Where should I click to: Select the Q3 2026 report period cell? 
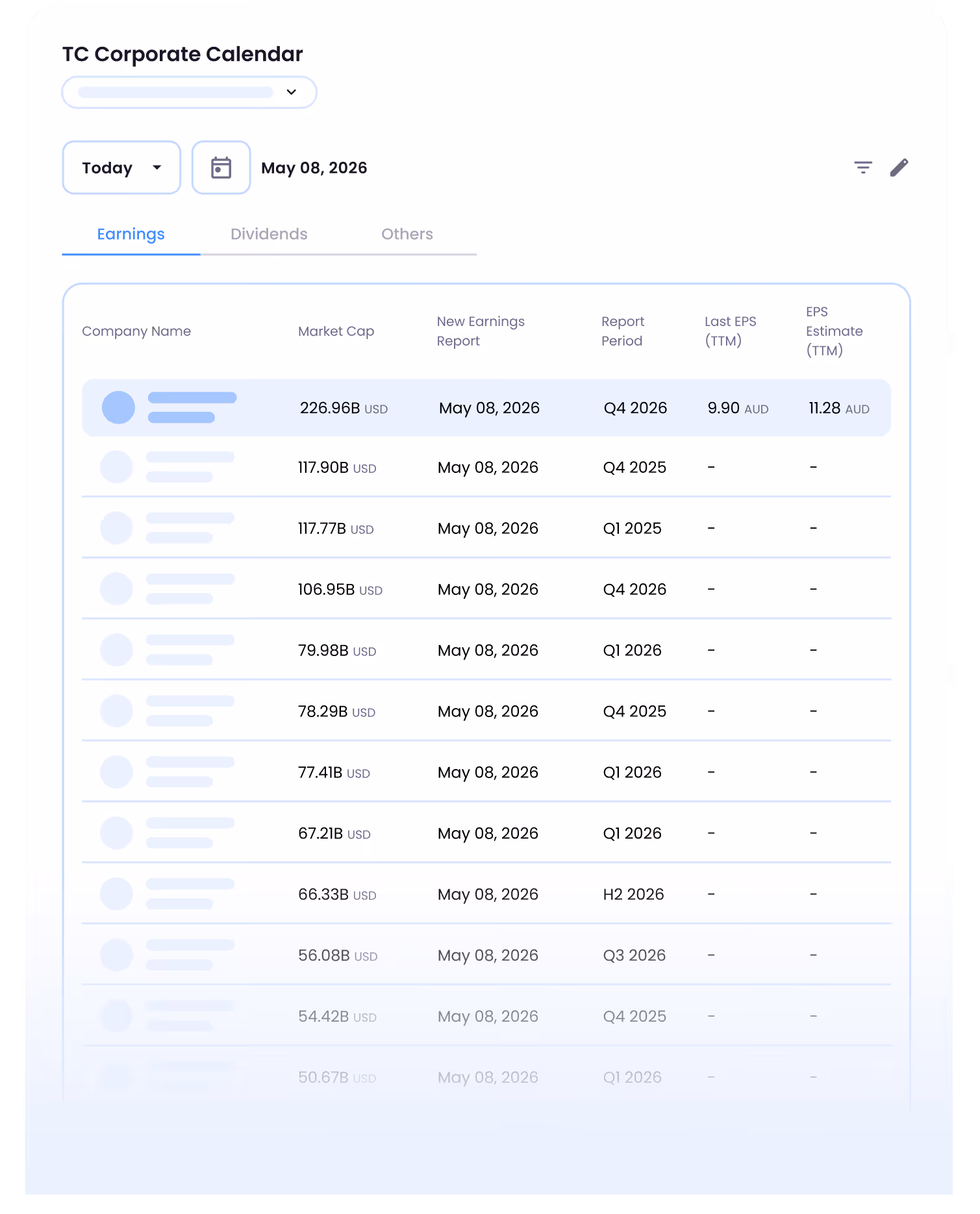(x=634, y=956)
